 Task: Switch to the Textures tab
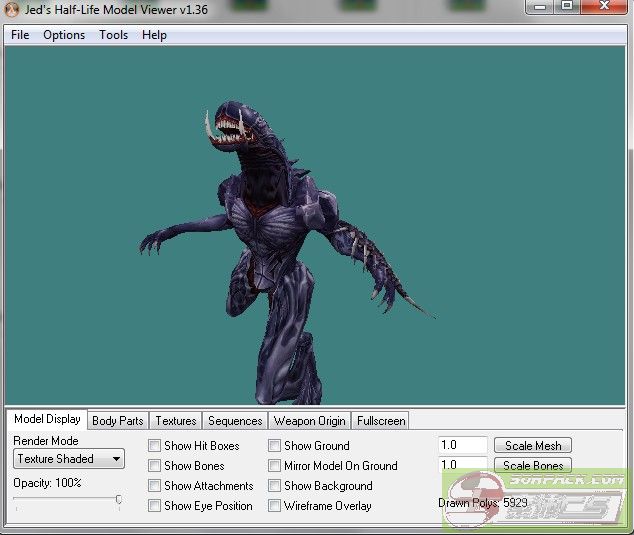pos(176,421)
